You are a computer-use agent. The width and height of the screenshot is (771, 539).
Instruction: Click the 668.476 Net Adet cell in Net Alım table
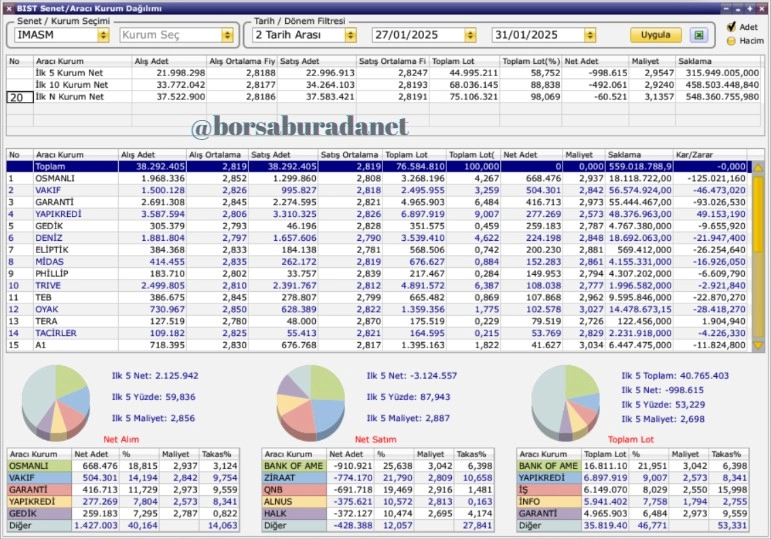(x=95, y=466)
